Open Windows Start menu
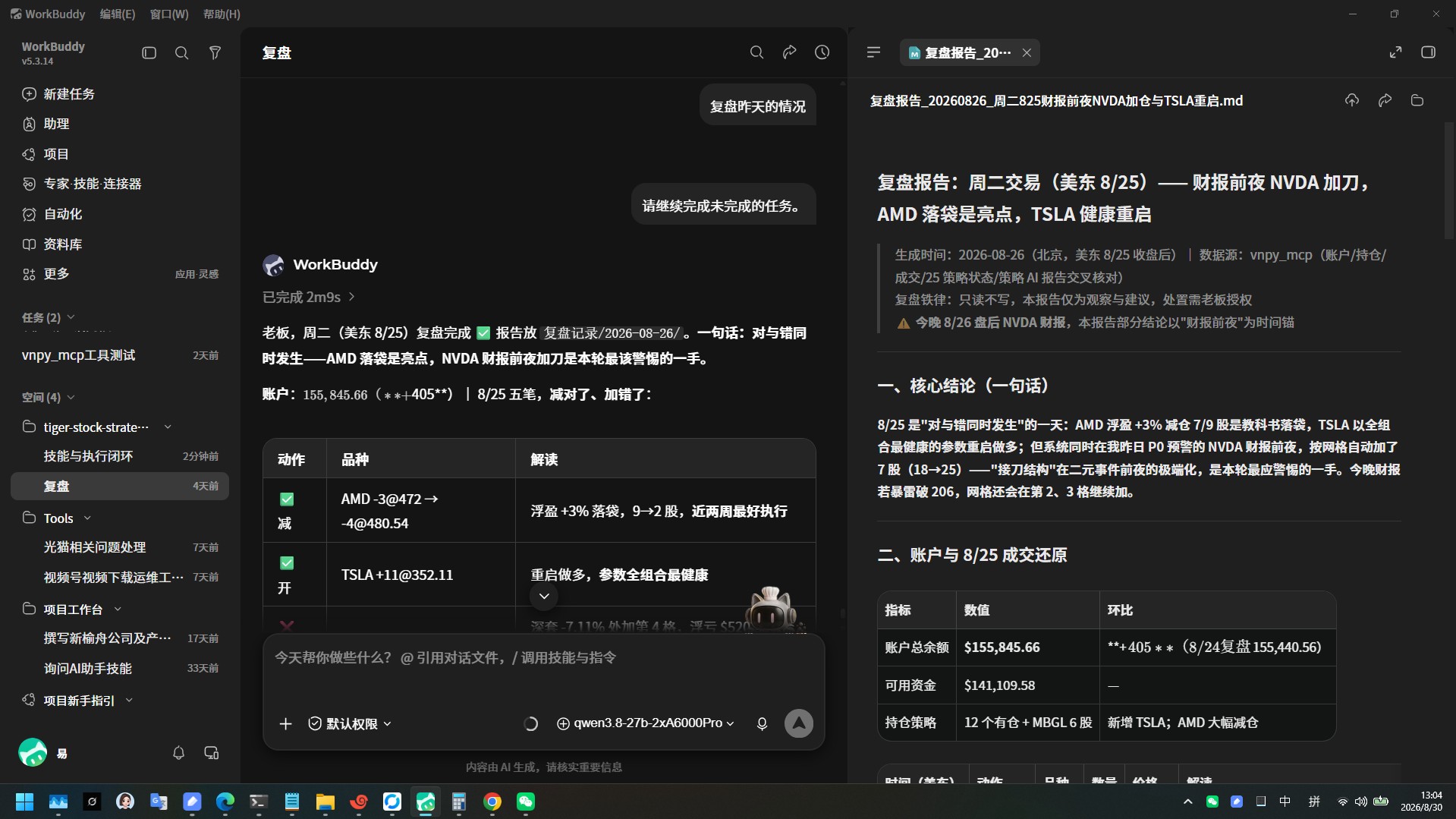This screenshot has height=819, width=1456. [24, 802]
